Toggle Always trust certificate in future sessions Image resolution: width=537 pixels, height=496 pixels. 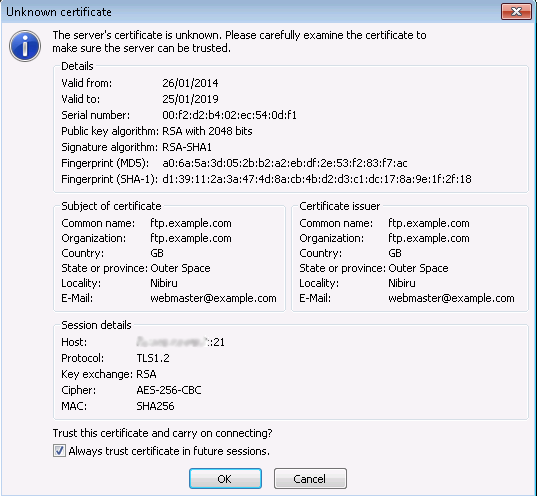[59, 451]
